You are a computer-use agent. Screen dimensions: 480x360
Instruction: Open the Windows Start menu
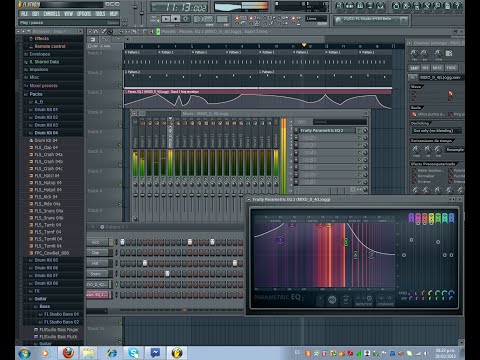[24, 353]
